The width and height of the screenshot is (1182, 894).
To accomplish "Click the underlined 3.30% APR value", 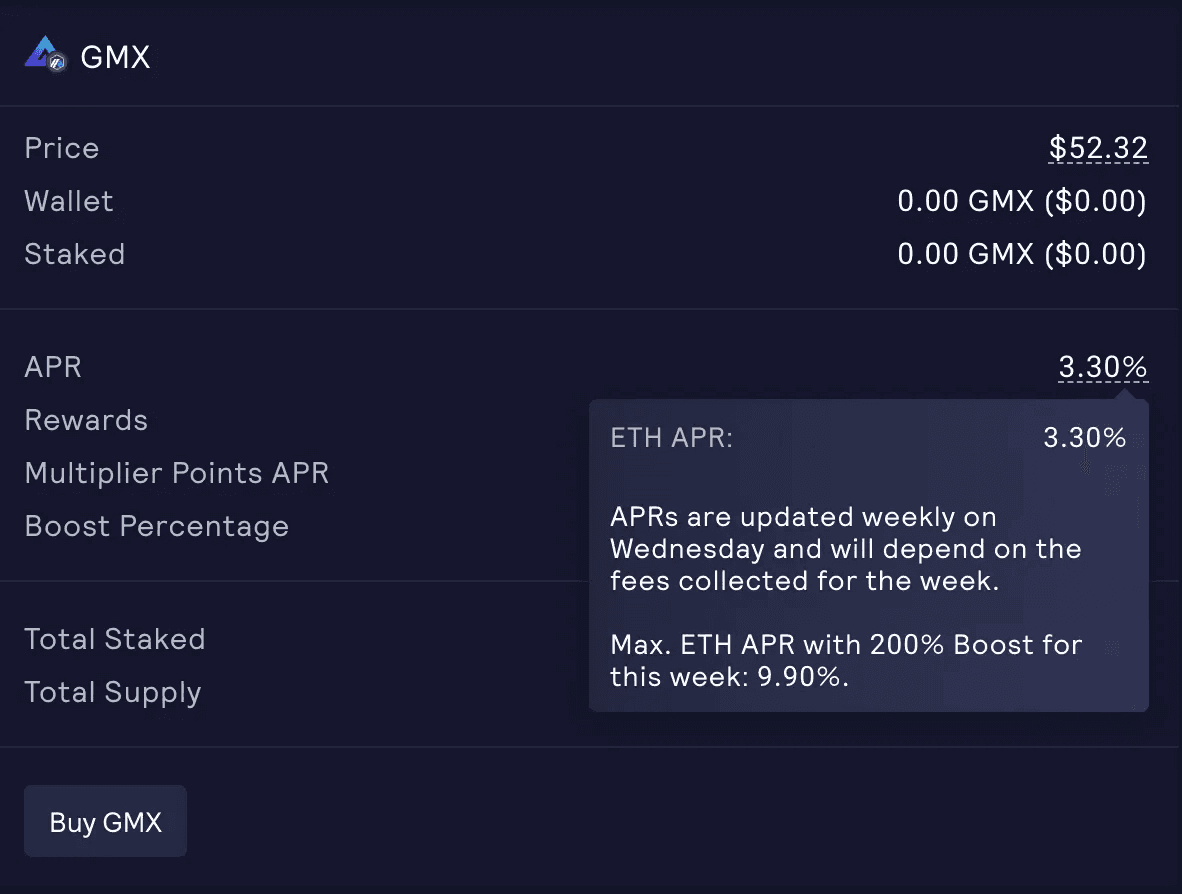I will 1103,368.
